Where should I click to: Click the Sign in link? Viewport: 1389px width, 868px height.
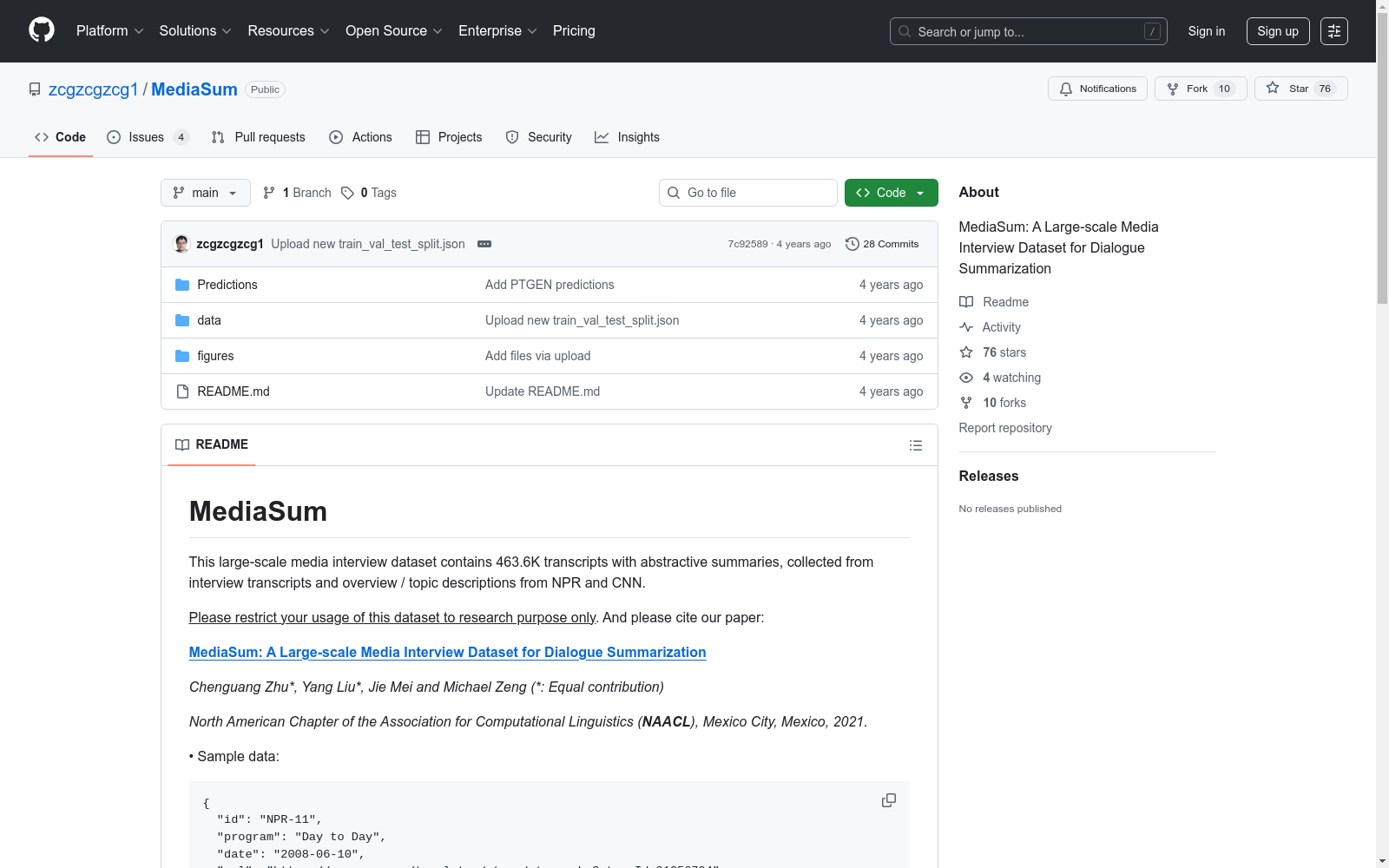pyautogui.click(x=1207, y=31)
